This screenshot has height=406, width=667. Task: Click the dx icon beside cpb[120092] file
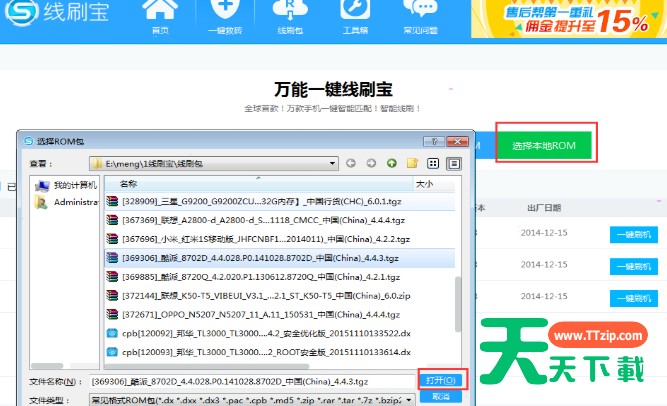(x=112, y=333)
